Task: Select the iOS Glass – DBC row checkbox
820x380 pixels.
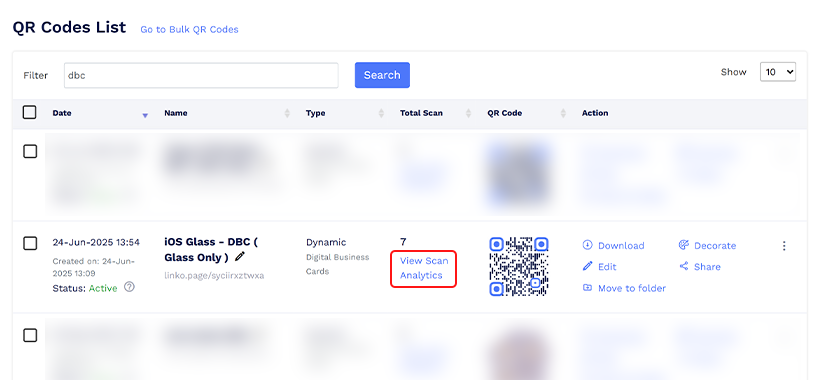Action: (30, 243)
